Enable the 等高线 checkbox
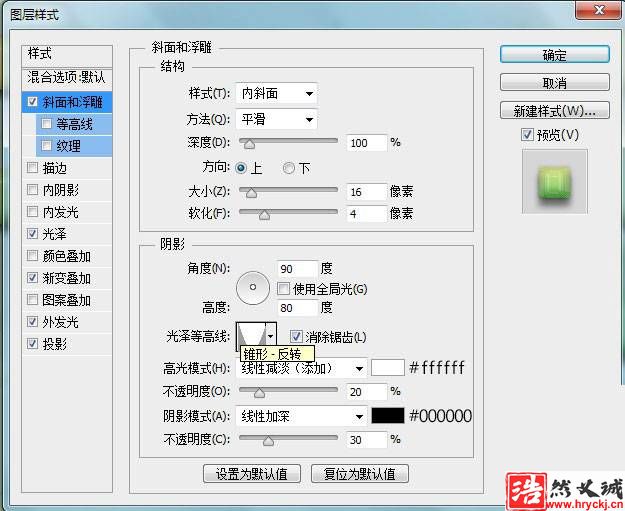The height and width of the screenshot is (511, 625). click(x=47, y=124)
